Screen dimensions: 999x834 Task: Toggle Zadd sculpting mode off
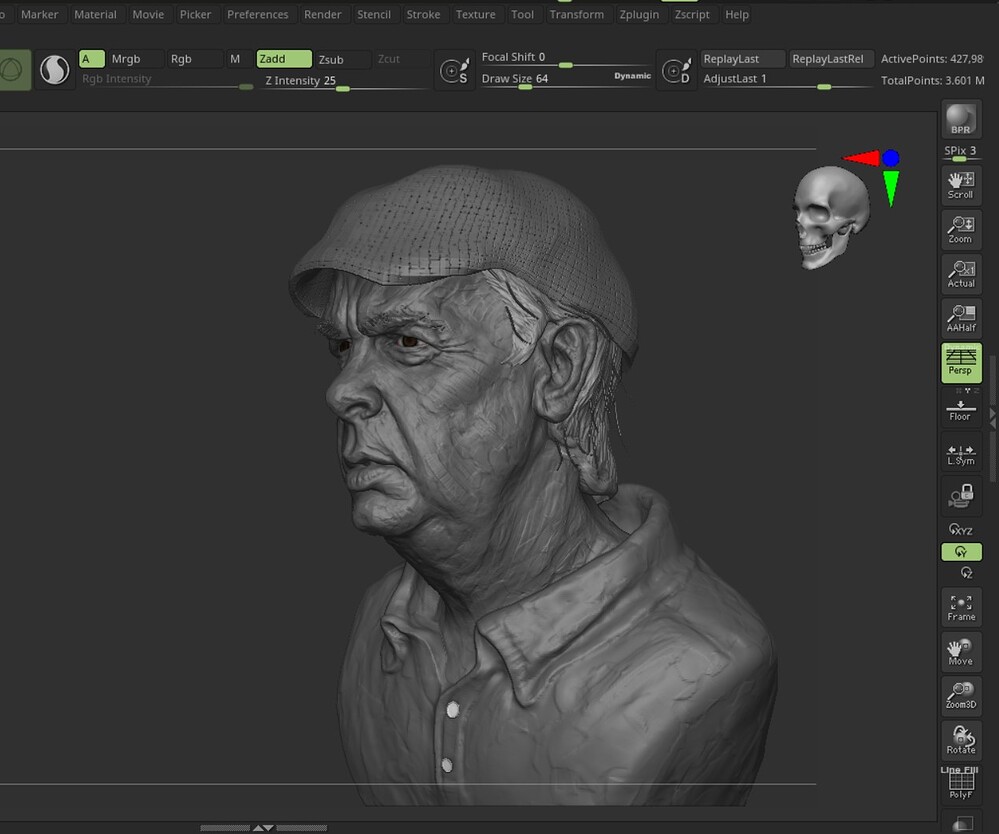(283, 58)
